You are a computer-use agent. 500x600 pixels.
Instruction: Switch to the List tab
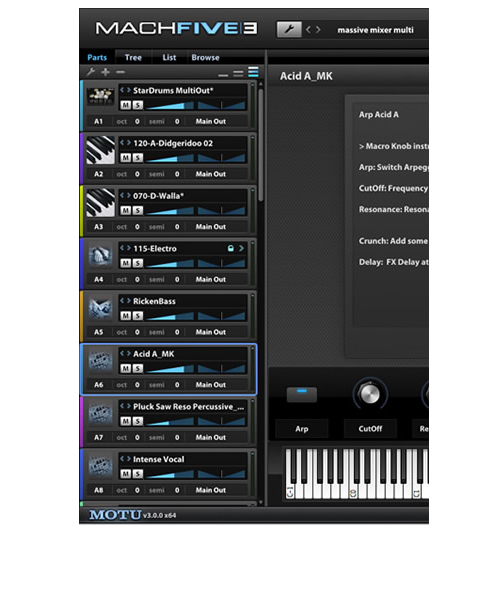click(x=169, y=57)
